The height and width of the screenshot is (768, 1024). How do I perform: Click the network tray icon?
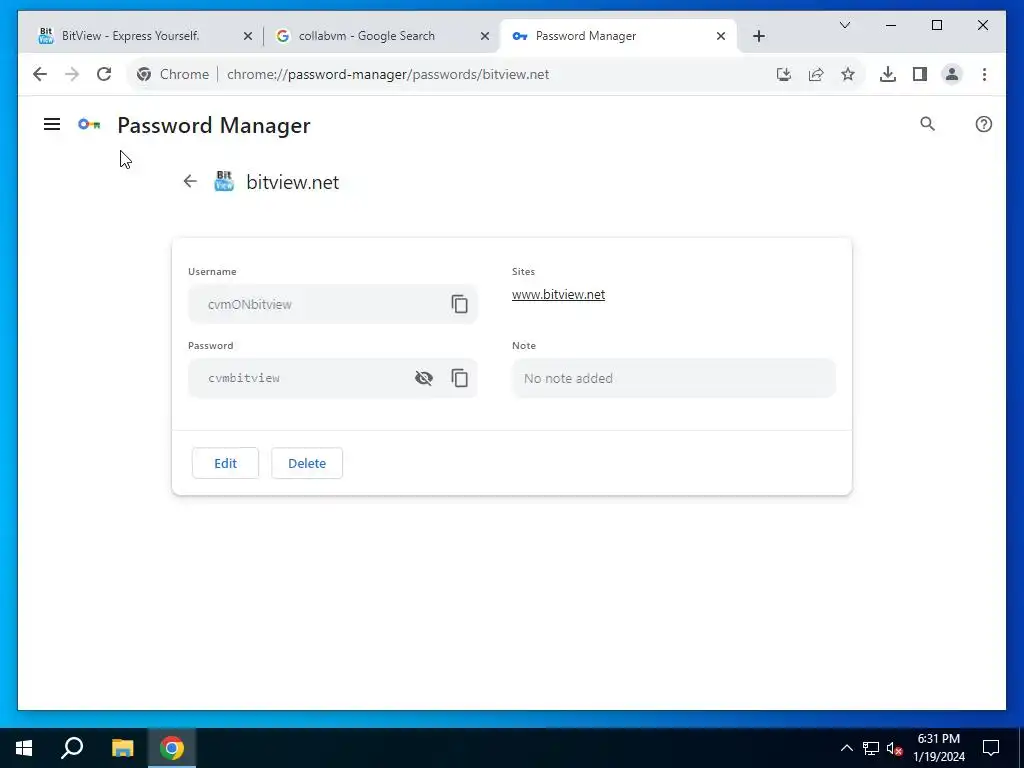coord(871,748)
